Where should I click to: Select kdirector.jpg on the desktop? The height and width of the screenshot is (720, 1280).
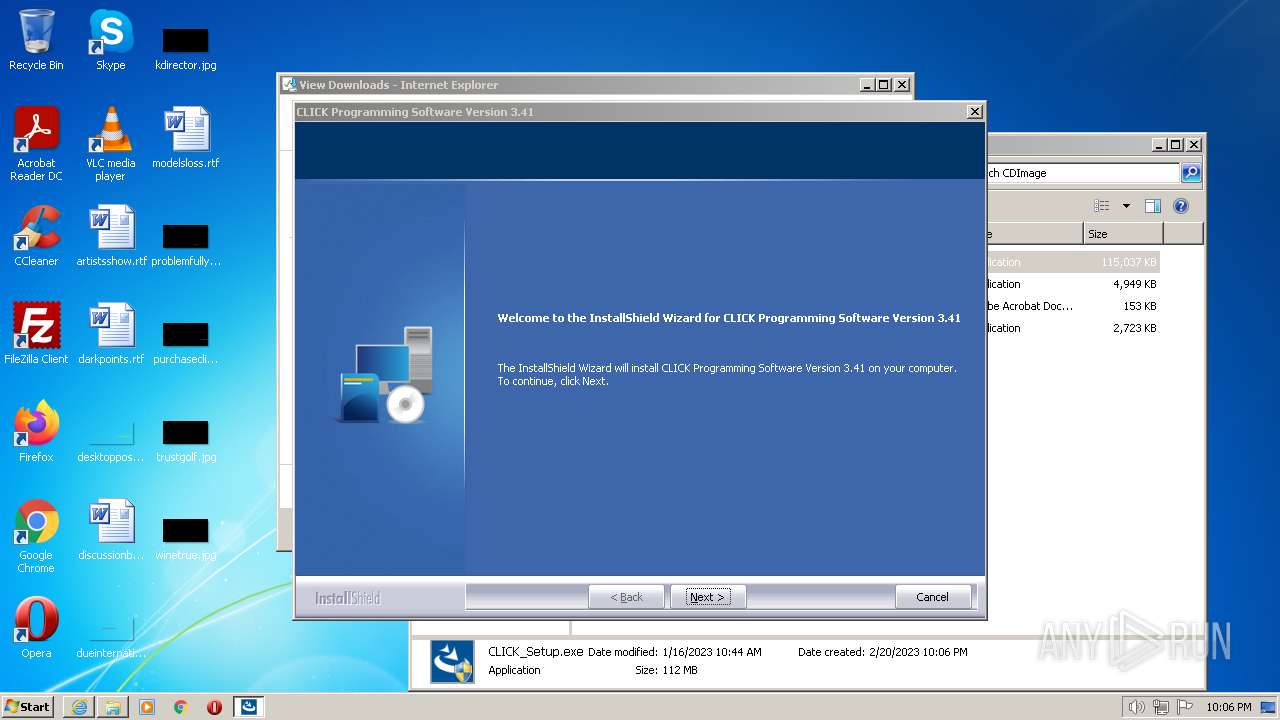point(186,48)
